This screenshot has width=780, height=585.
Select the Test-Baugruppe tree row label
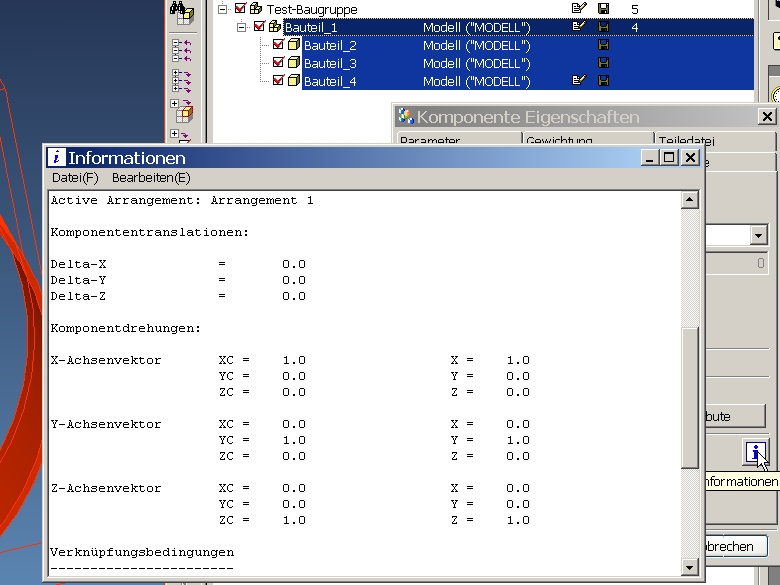click(312, 9)
